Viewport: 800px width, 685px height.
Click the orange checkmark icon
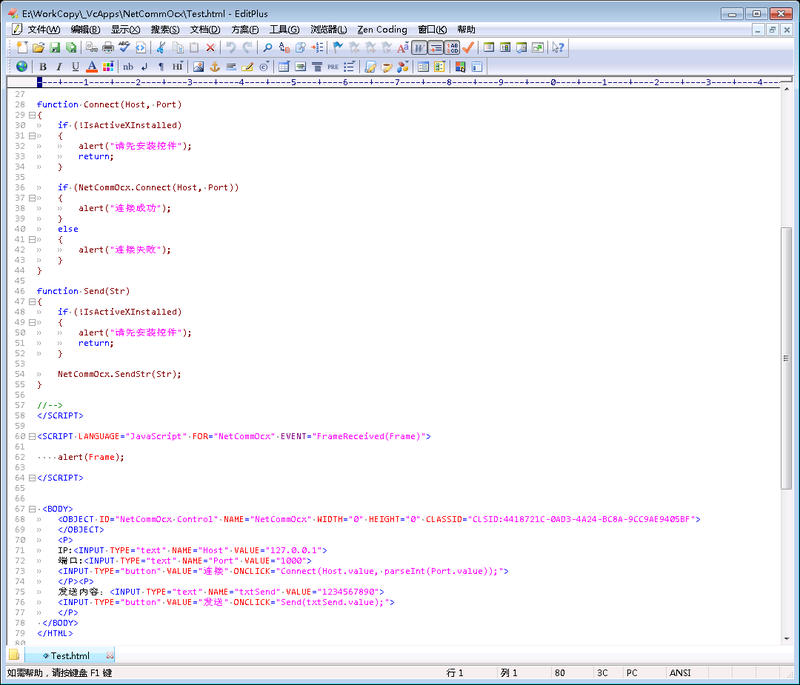tap(468, 48)
